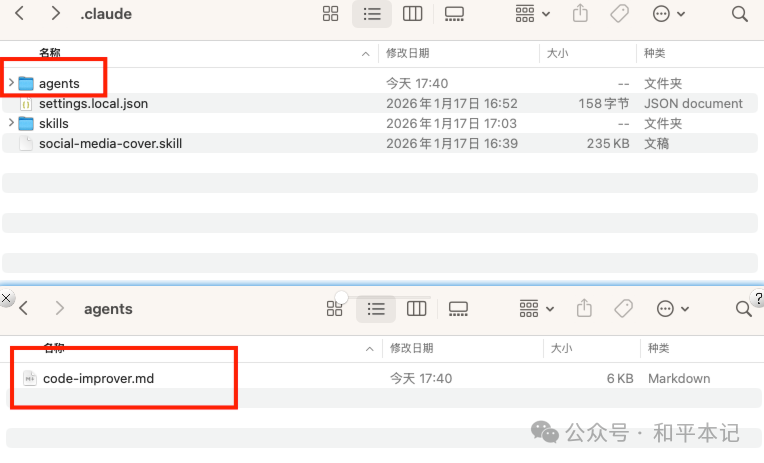Screen dimensions: 764x463
Task: Go forward in the .claude Finder window
Action: pyautogui.click(x=56, y=13)
